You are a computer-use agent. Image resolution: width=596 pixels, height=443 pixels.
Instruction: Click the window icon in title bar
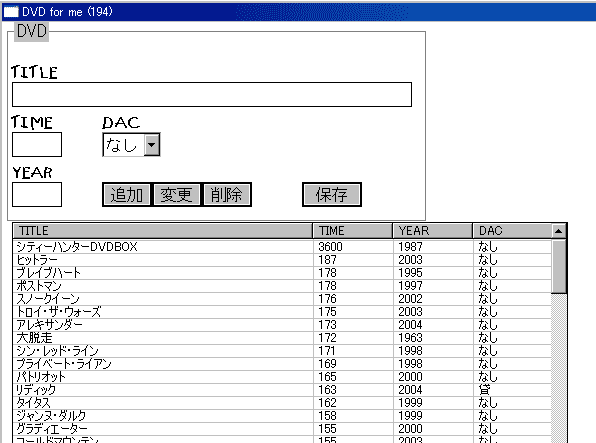click(11, 12)
